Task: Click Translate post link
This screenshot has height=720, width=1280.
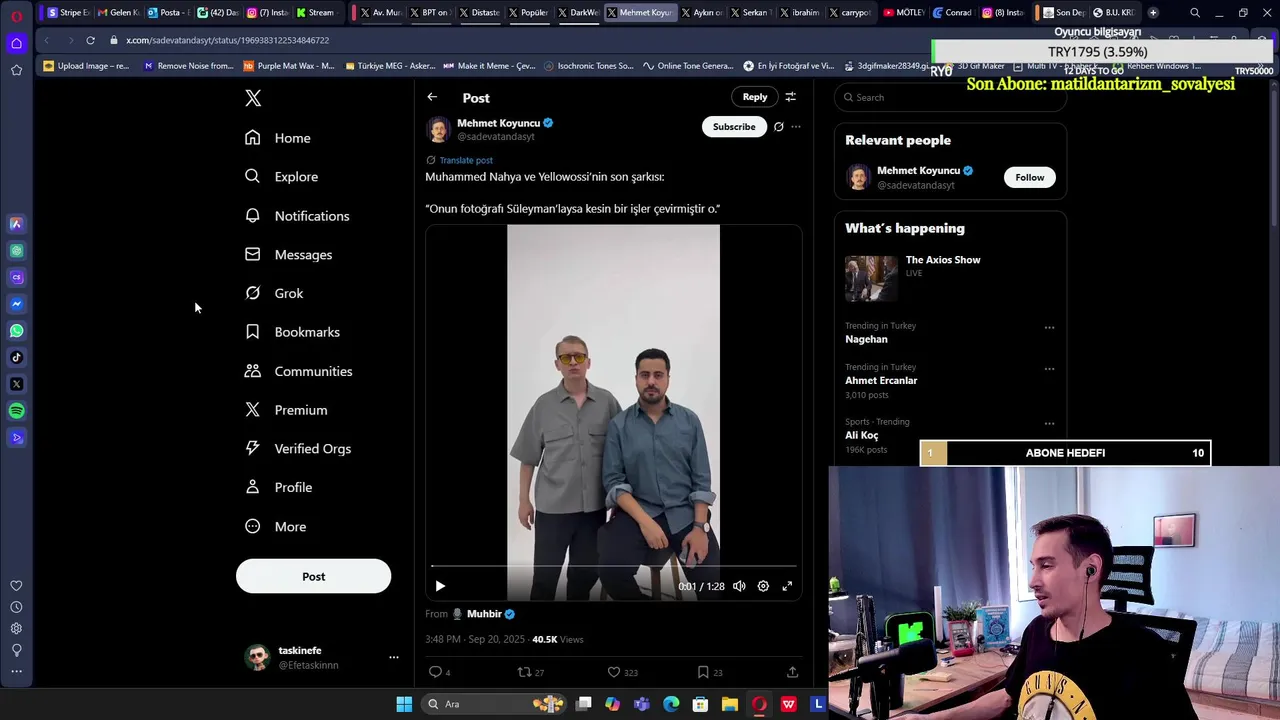Action: click(466, 160)
